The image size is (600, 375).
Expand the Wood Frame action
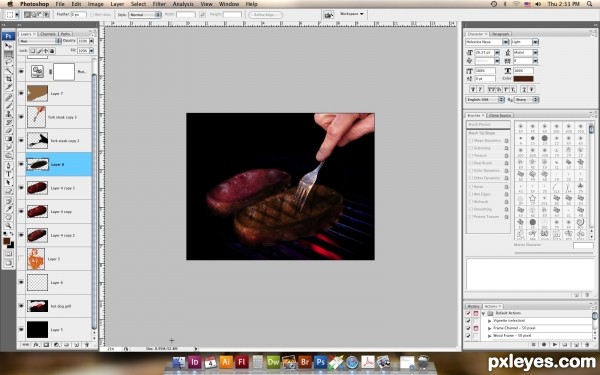[x=490, y=336]
